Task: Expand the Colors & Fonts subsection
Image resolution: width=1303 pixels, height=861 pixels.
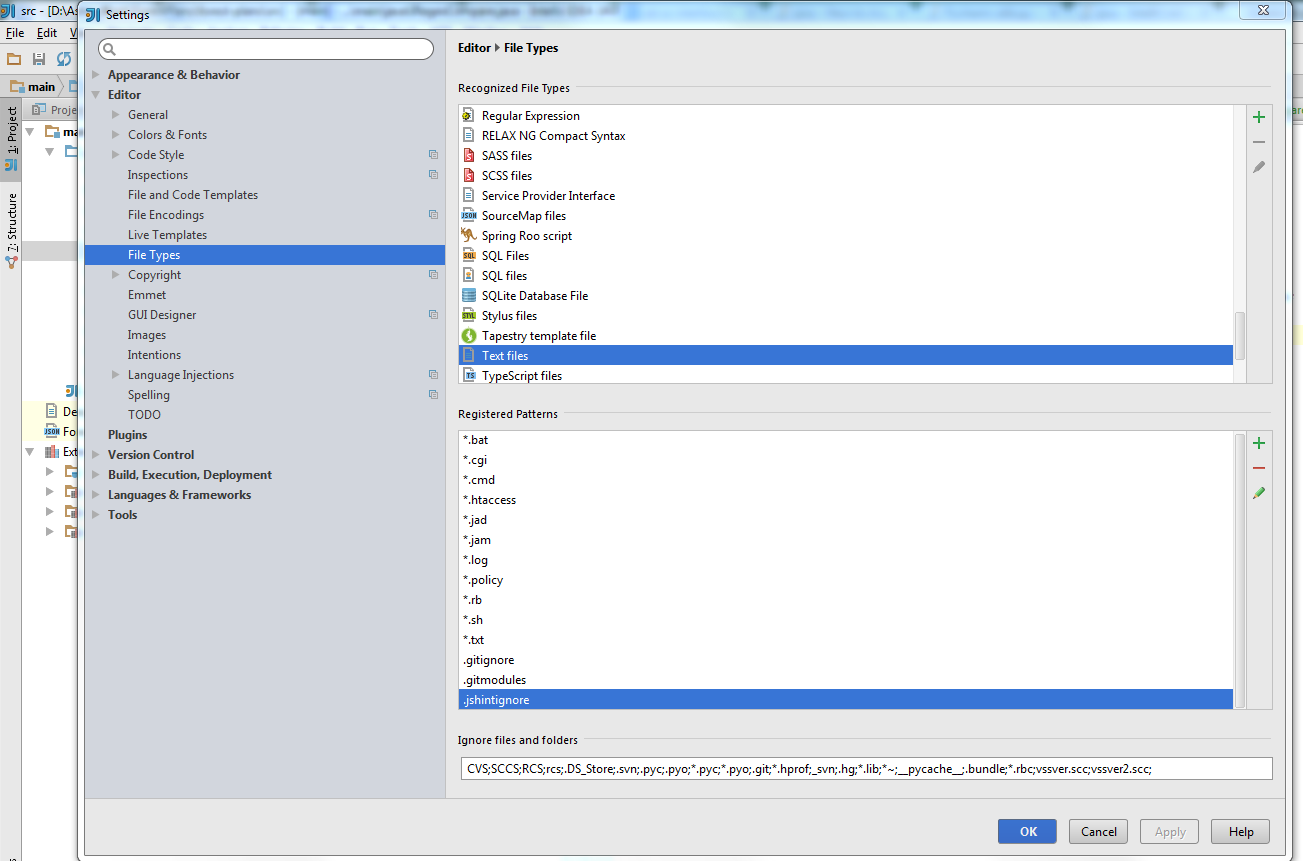Action: pyautogui.click(x=116, y=135)
